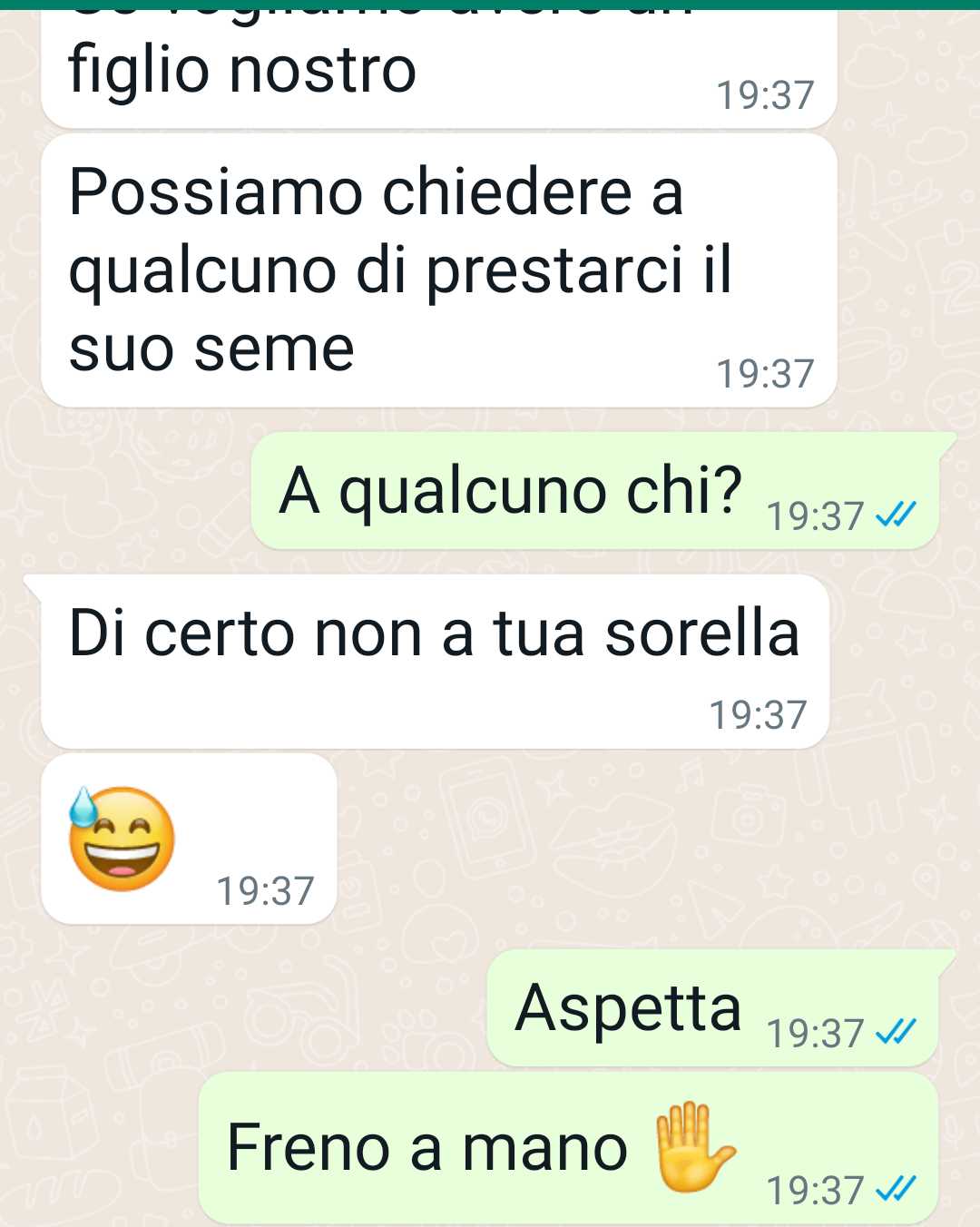Select the 'A qualcuno chi?' sent message
This screenshot has height=1227, width=980.
pyautogui.click(x=596, y=491)
